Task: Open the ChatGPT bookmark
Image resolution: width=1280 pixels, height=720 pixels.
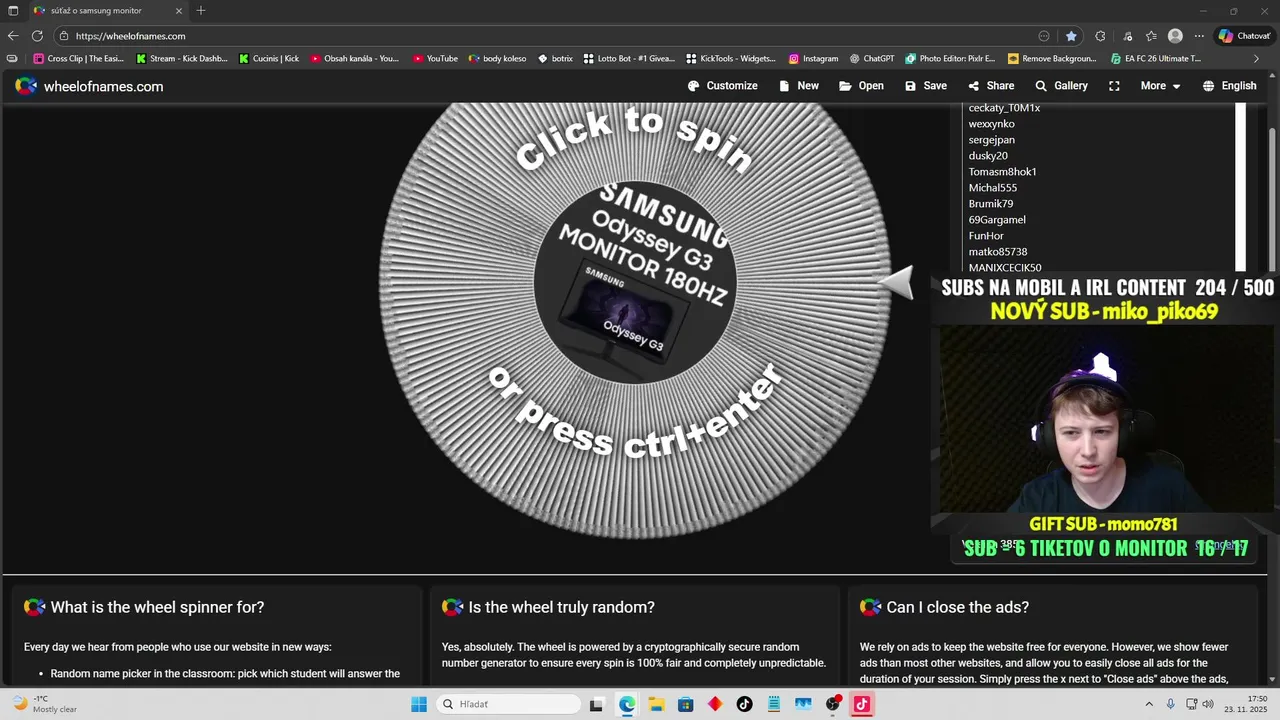Action: [x=871, y=59]
